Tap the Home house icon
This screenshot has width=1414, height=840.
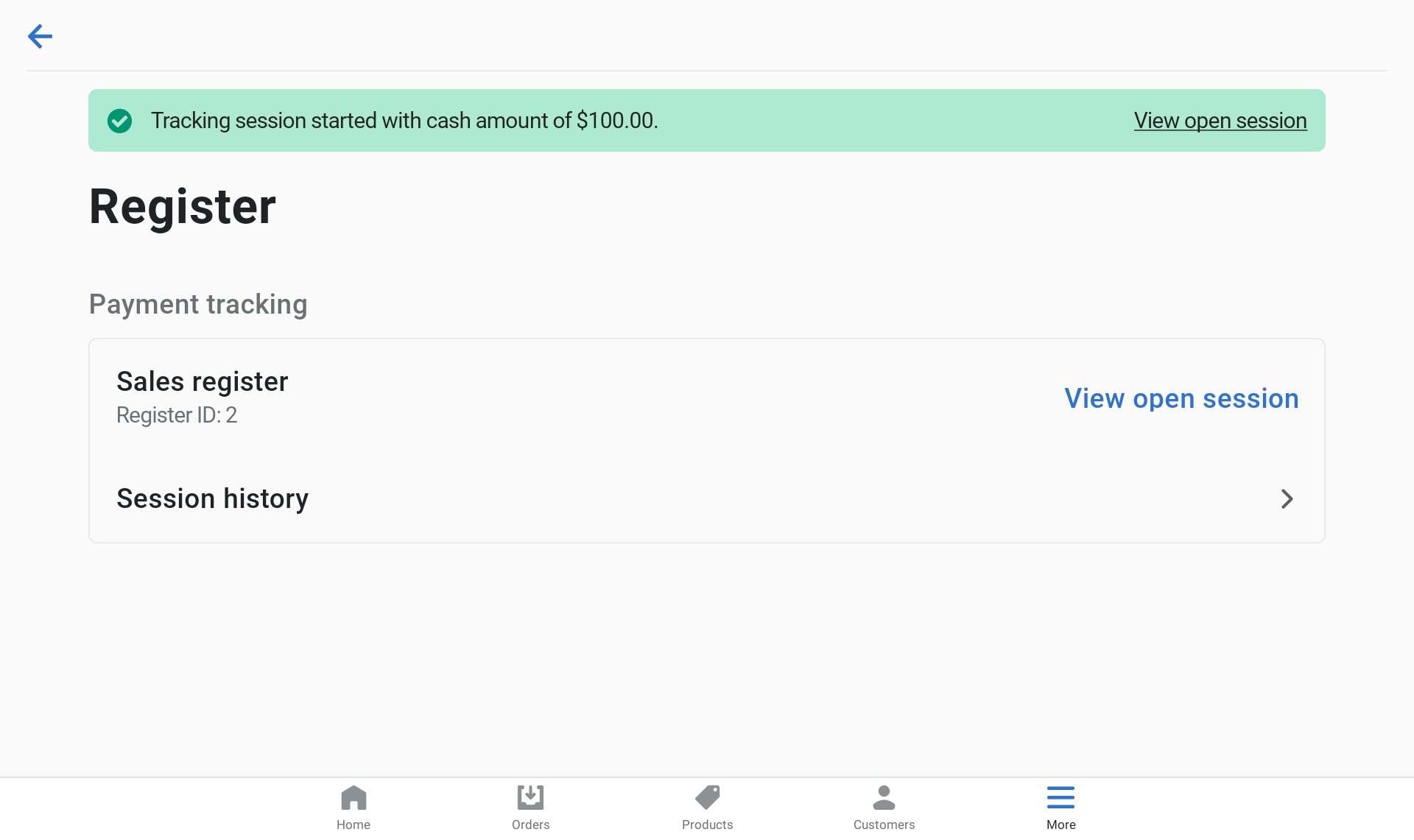coord(353,797)
